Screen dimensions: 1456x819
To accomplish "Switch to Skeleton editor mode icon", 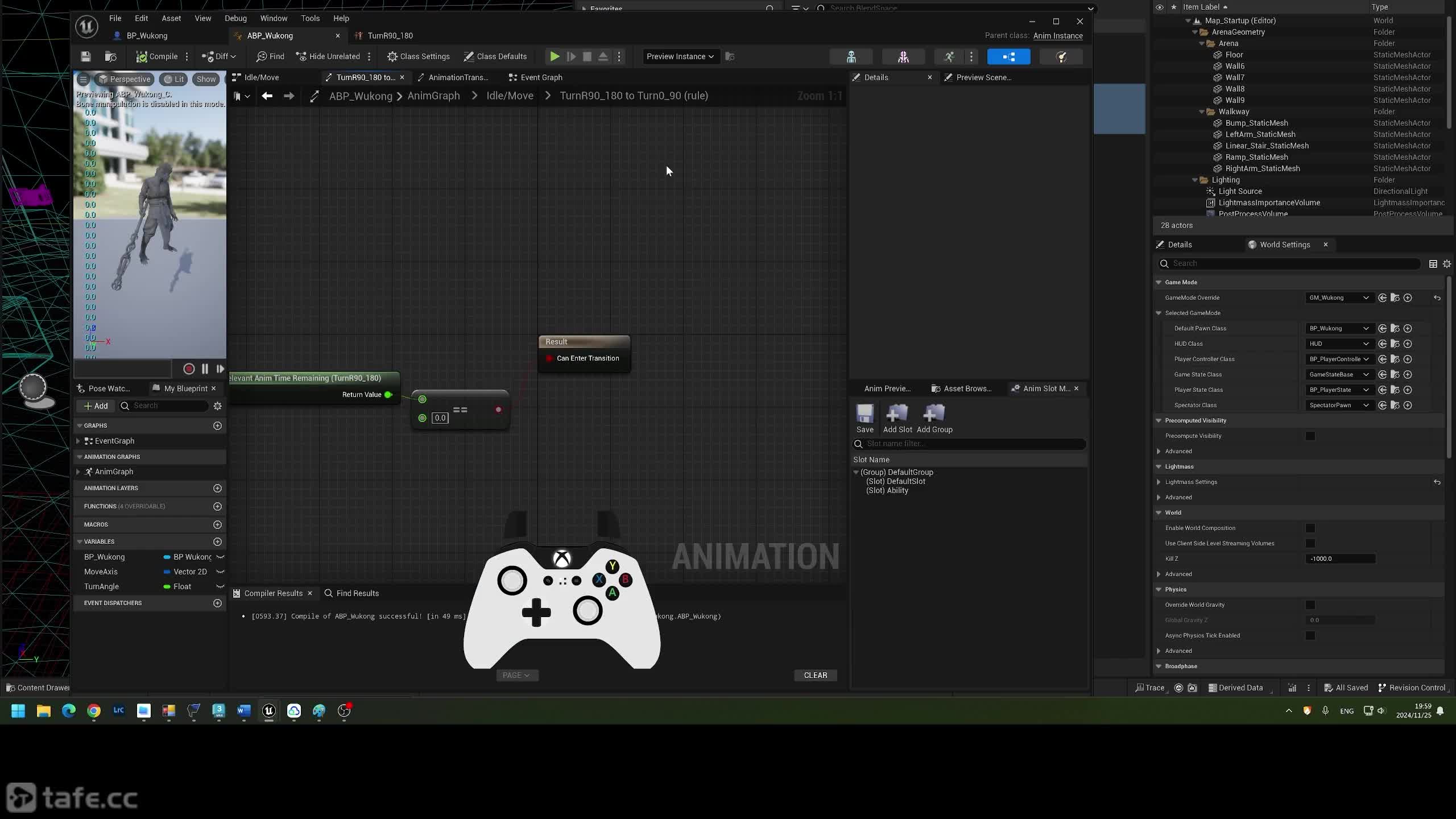I will pos(851,56).
